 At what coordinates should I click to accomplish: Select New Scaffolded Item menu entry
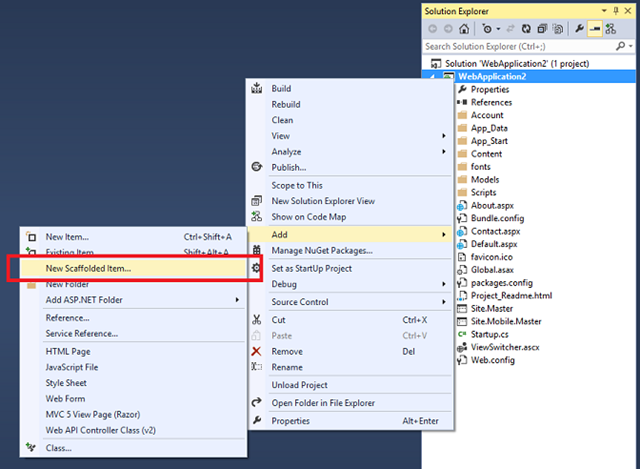tap(133, 269)
